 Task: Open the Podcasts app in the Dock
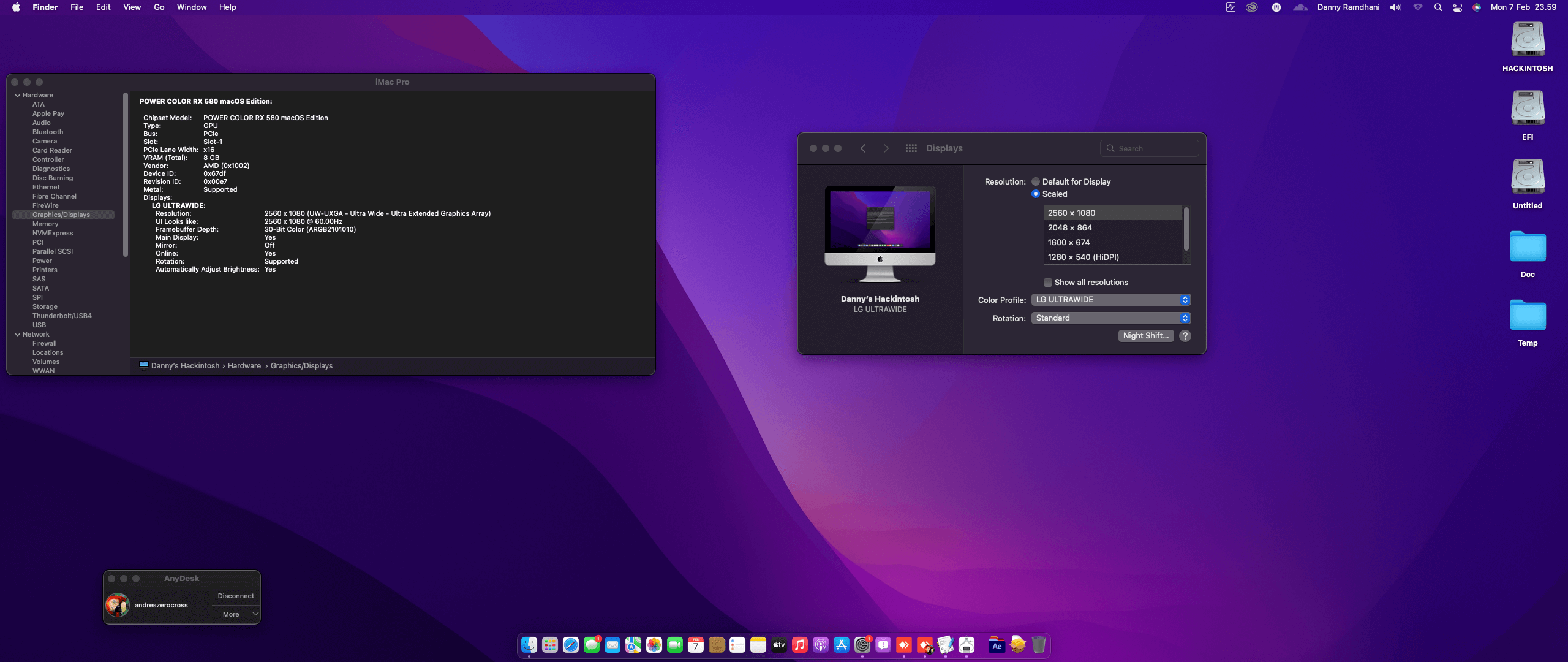pyautogui.click(x=821, y=645)
